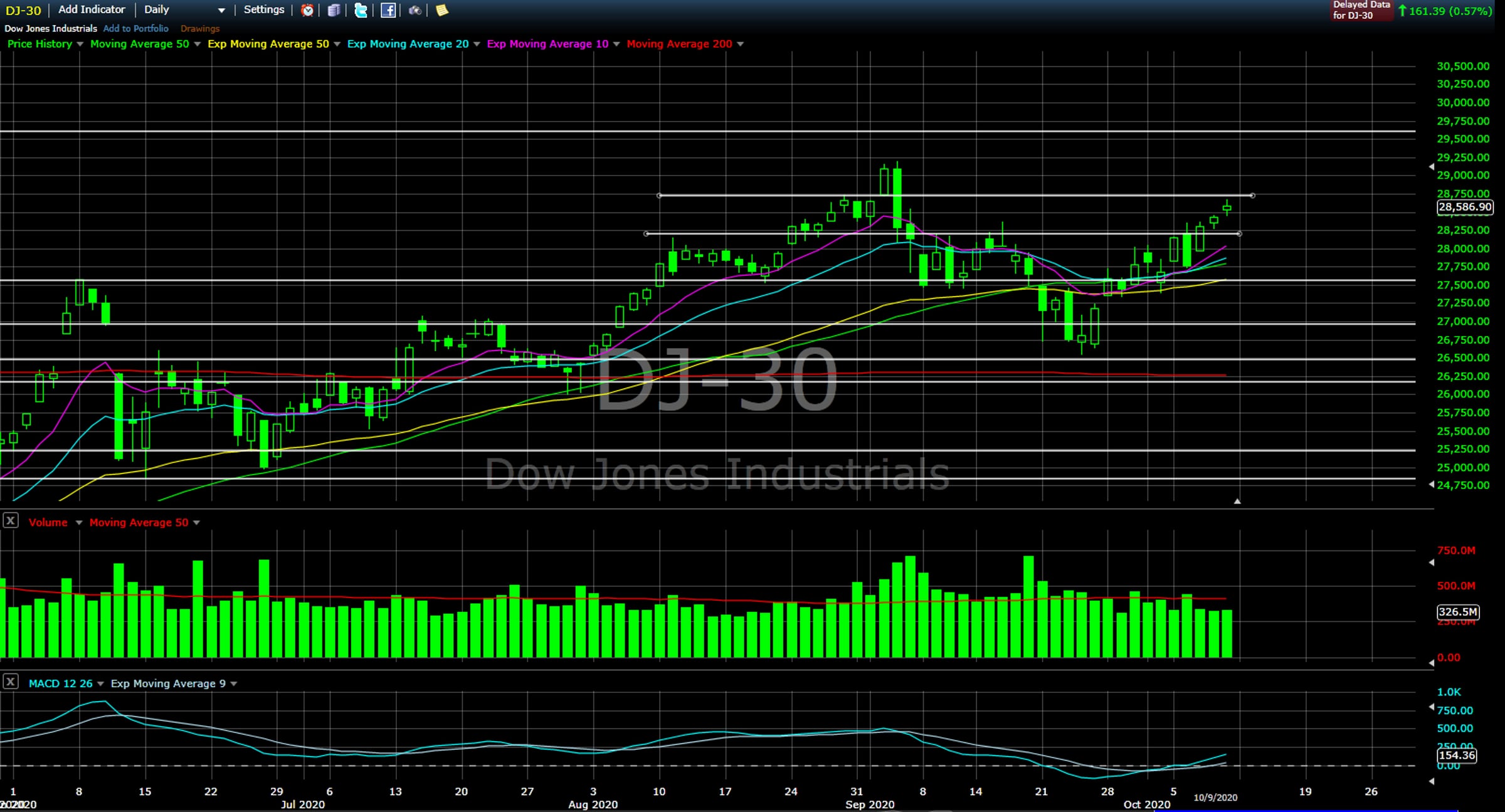This screenshot has height=812, width=1505.
Task: Open the Daily timeframe dropdown
Action: click(221, 10)
